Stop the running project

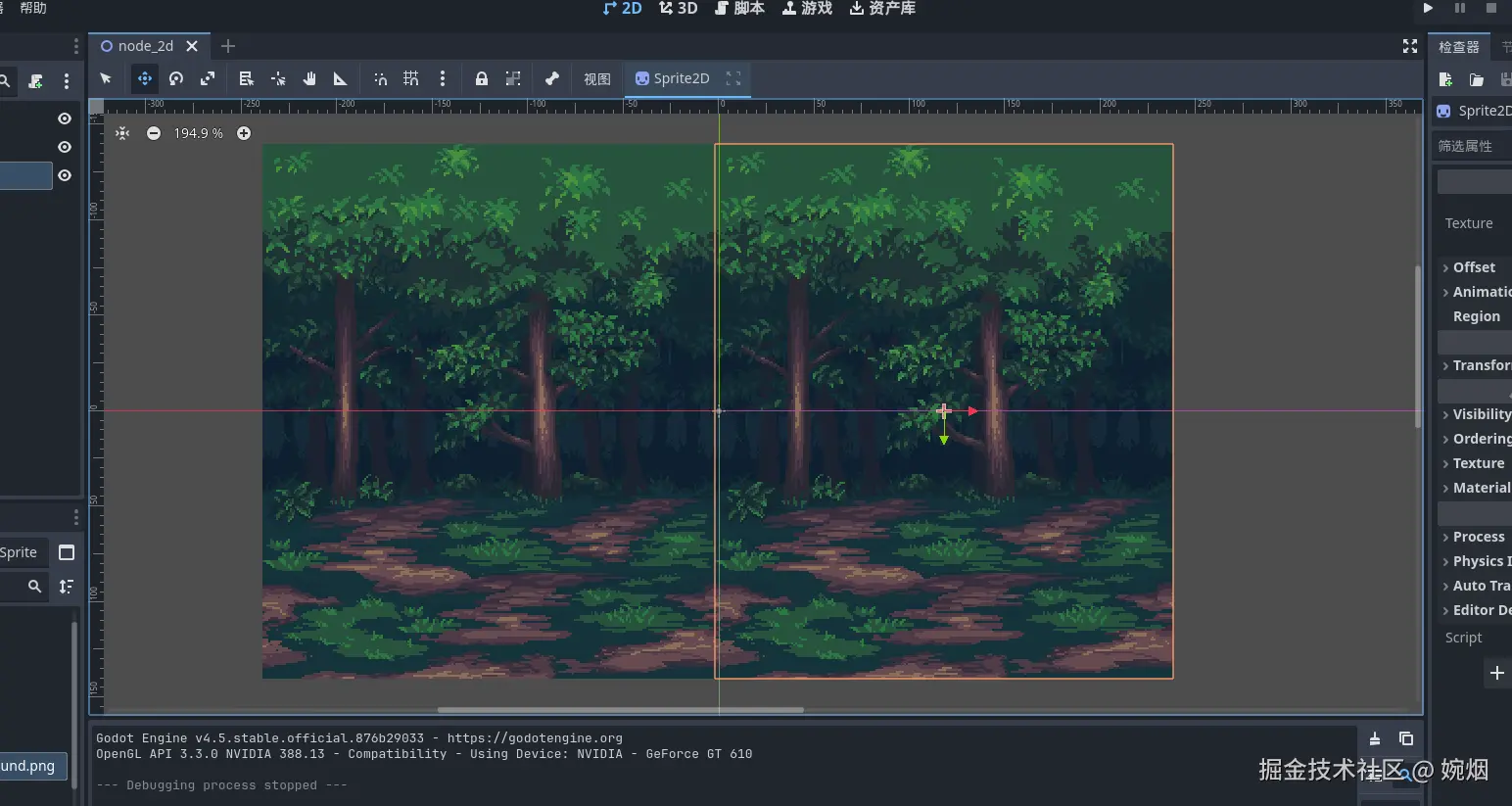point(1491,8)
